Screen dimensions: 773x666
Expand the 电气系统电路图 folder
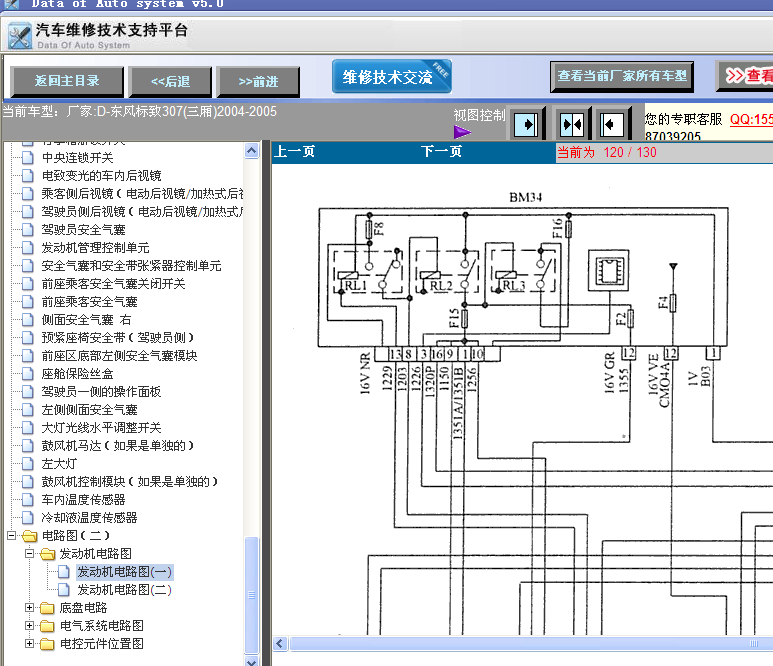click(x=30, y=626)
